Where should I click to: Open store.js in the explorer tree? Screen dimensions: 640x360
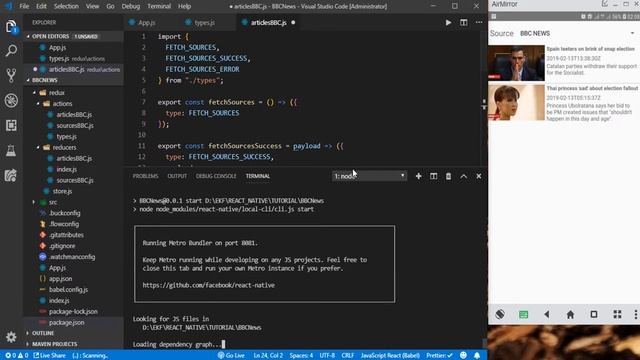[x=62, y=191]
